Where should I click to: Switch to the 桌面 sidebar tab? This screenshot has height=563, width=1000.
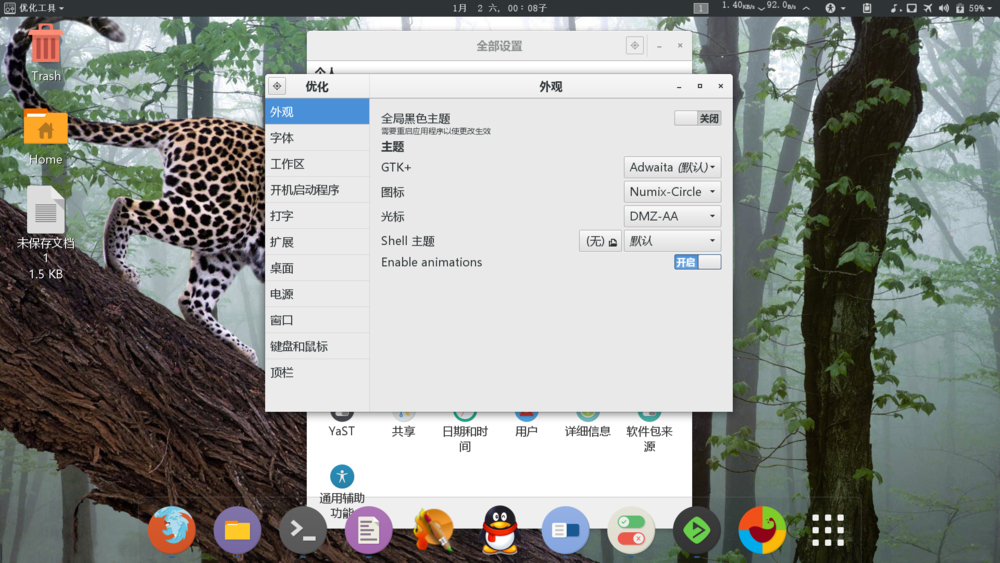coord(317,268)
